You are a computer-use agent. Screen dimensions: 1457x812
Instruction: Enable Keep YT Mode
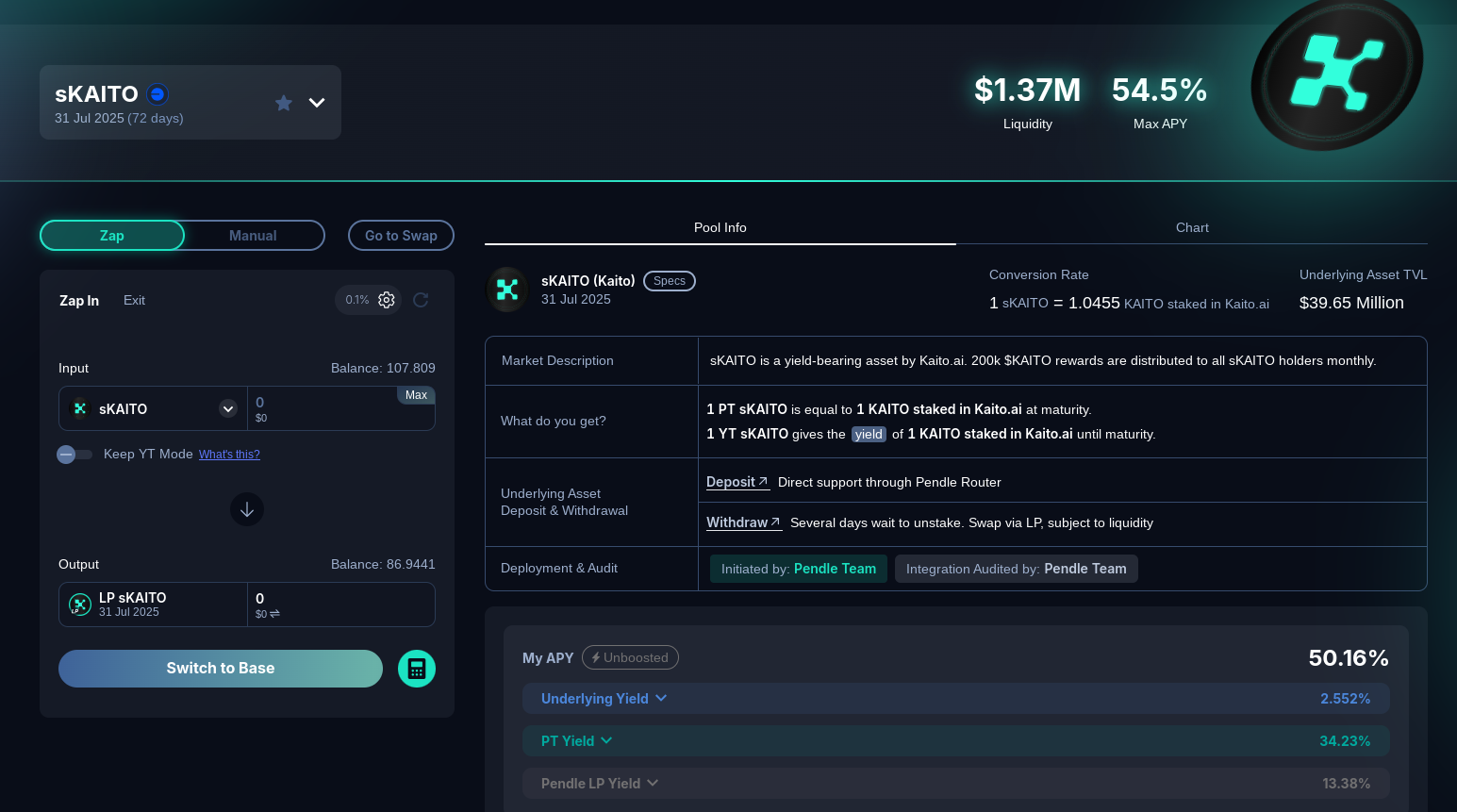75,454
